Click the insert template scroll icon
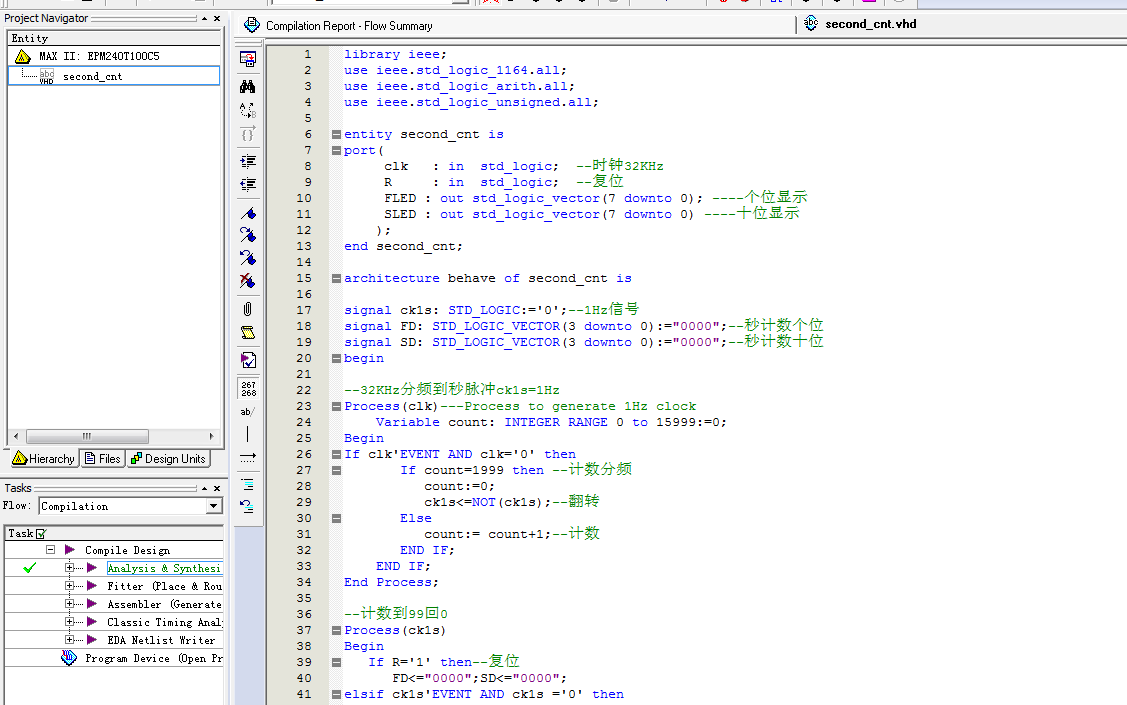This screenshot has width=1127, height=705. click(248, 333)
